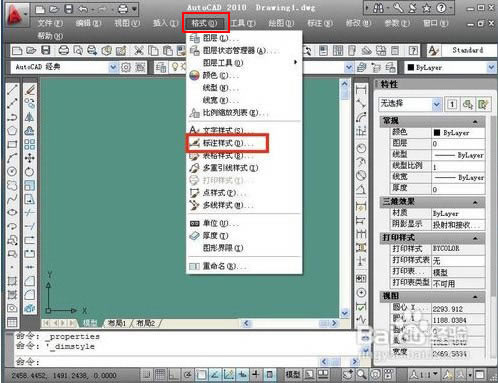Viewport: 498px width, 383px height.
Task: Click the Plot printer icon in standard toolbar
Action: tap(63, 51)
